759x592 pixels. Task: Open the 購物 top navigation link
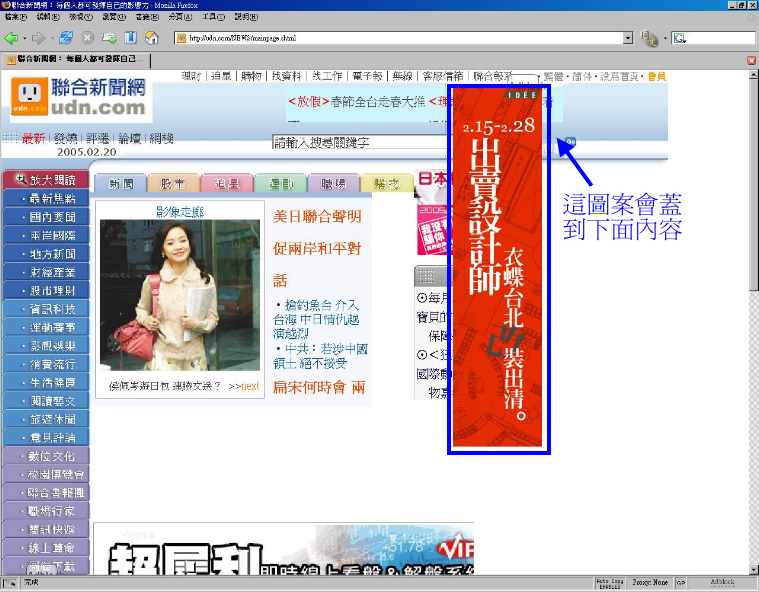click(251, 76)
